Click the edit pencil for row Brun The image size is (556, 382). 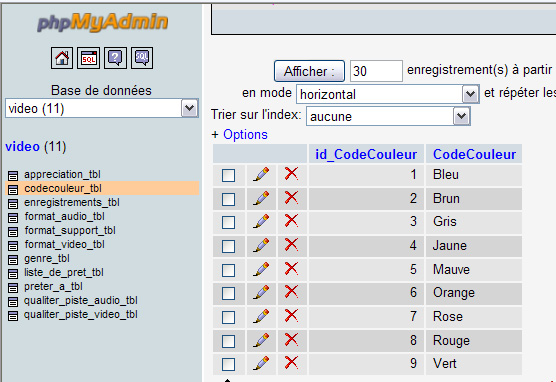[261, 198]
